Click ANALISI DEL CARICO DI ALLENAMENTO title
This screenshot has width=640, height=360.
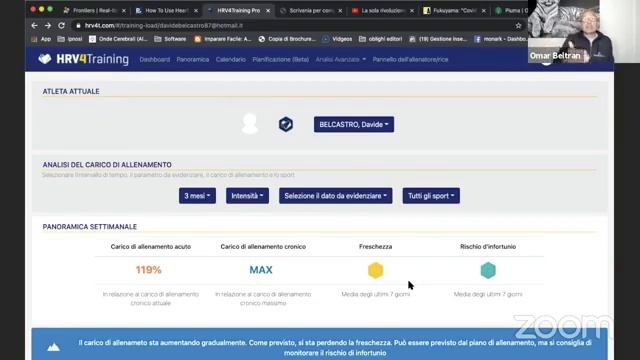(x=107, y=165)
